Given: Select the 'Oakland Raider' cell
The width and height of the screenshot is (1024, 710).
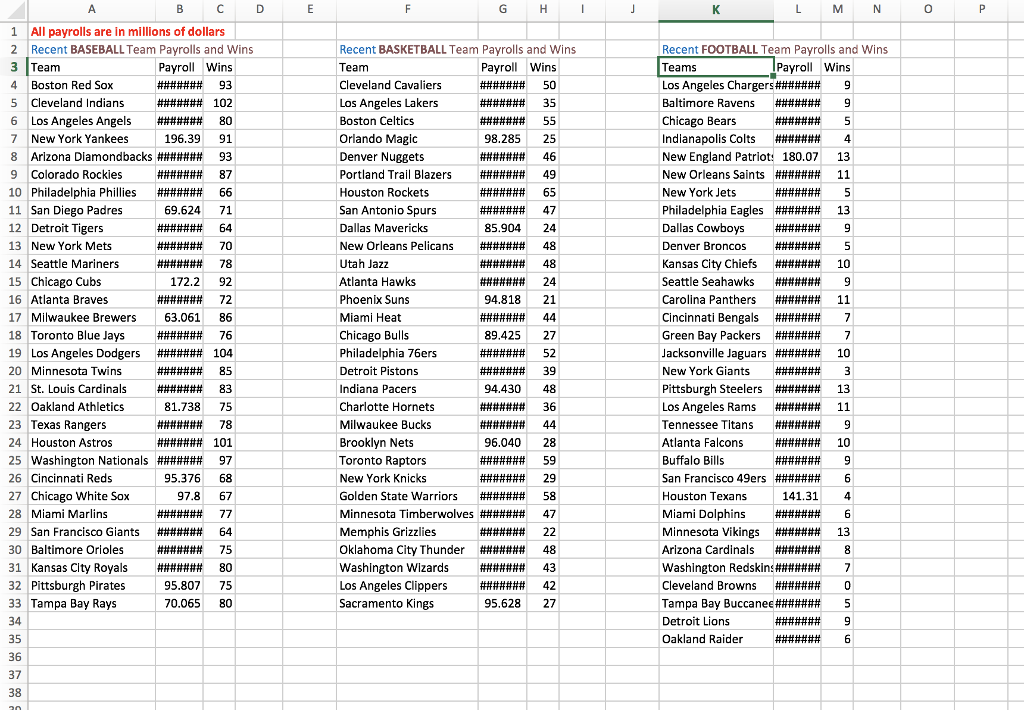Looking at the screenshot, I should tap(716, 639).
